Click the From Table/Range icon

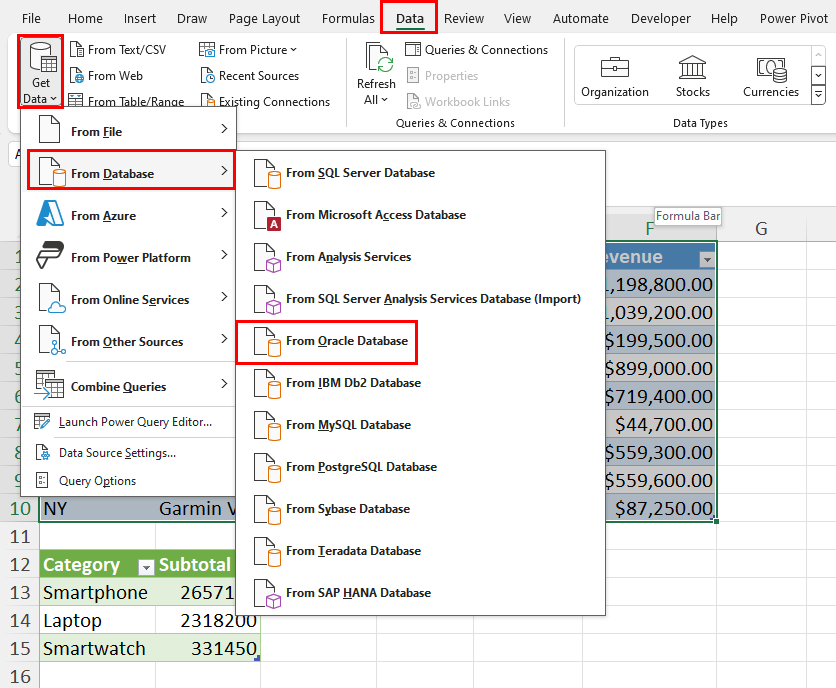tap(76, 101)
